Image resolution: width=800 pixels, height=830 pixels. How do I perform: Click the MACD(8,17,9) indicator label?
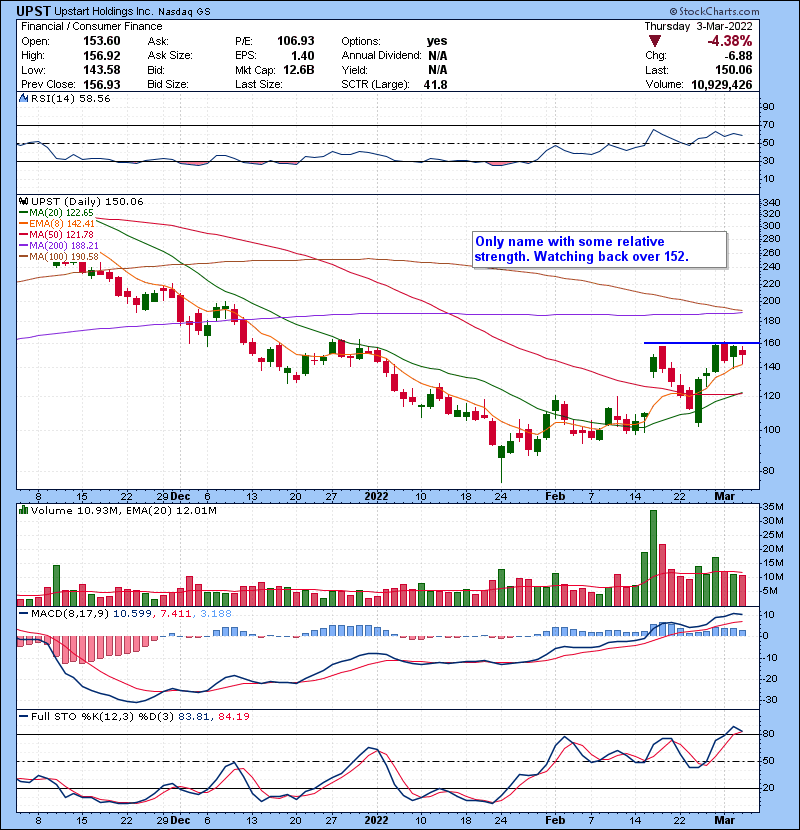pyautogui.click(x=71, y=614)
